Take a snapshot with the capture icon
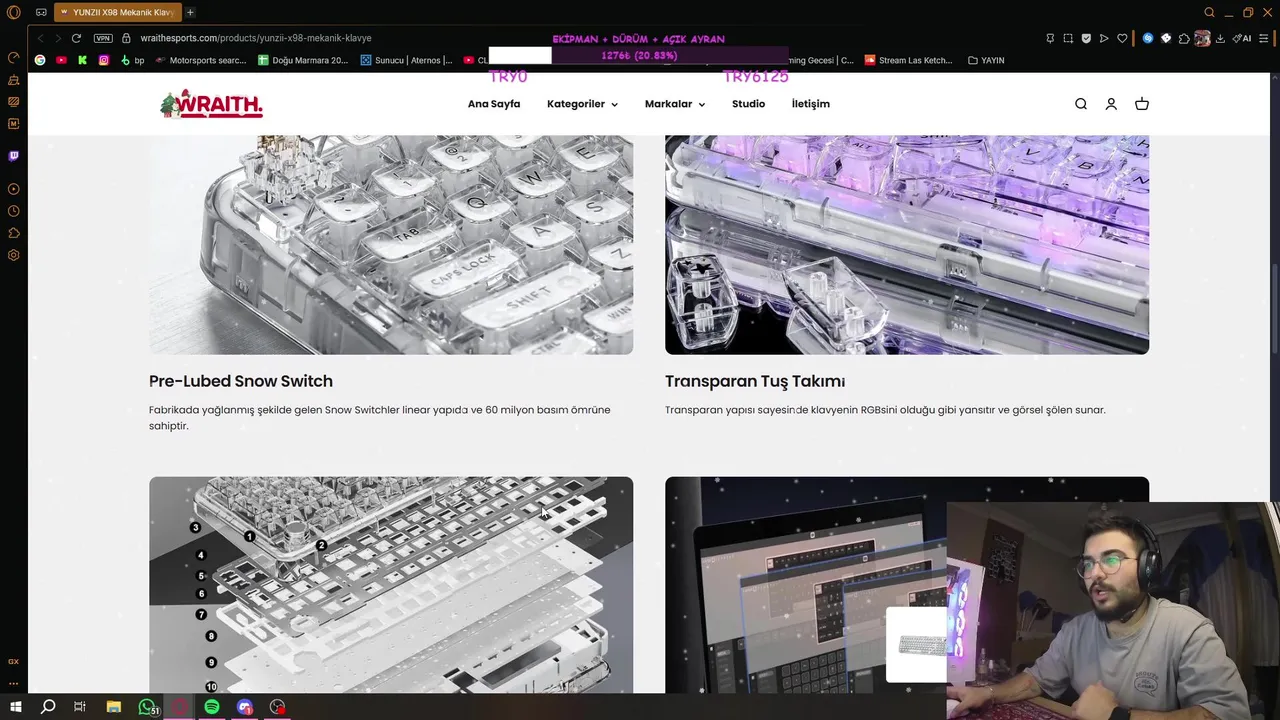The image size is (1280, 720). pos(1068,38)
